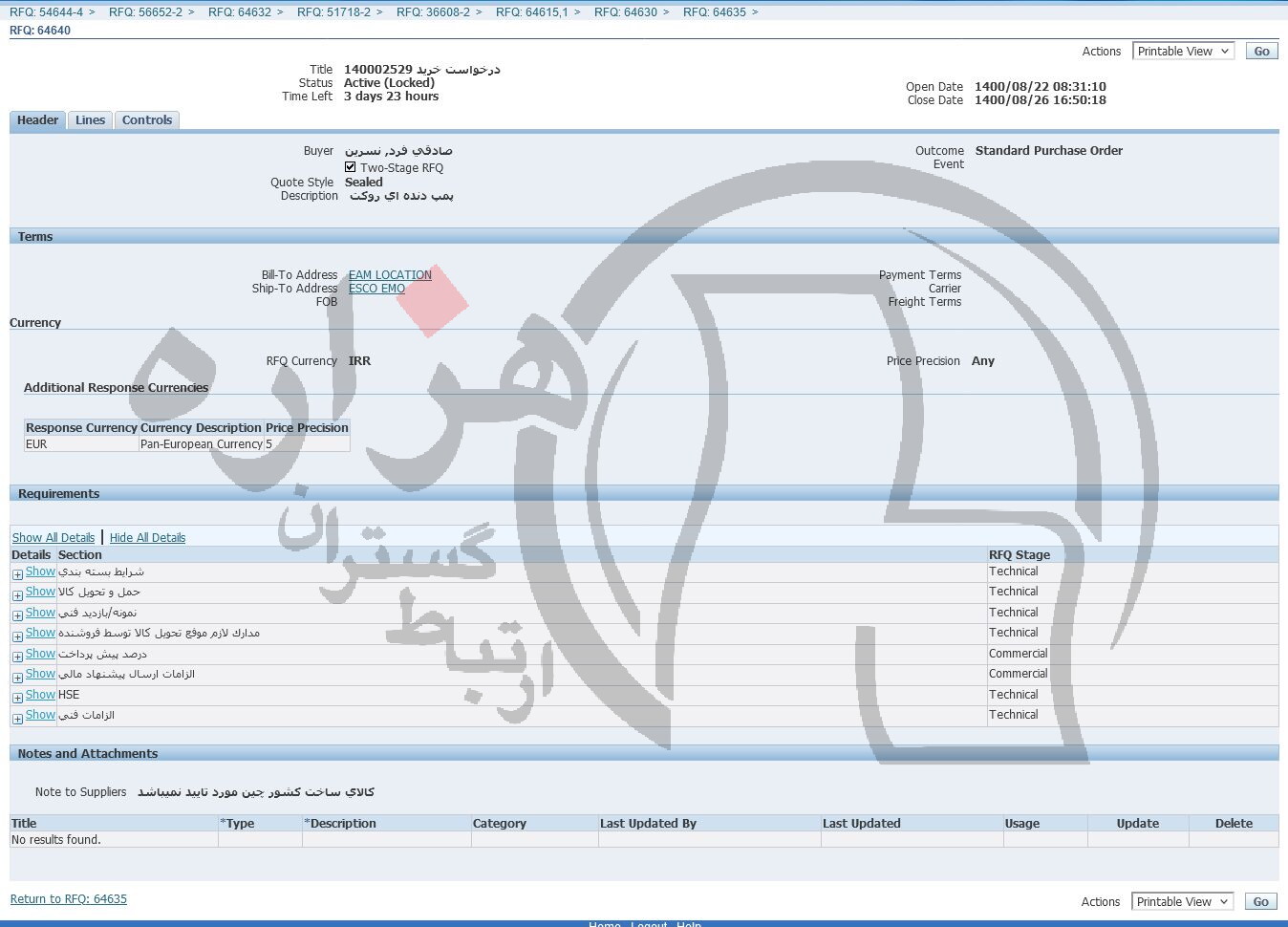Open top Actions Printable View dropdown
Screen dimensions: 1288x927
(1183, 52)
